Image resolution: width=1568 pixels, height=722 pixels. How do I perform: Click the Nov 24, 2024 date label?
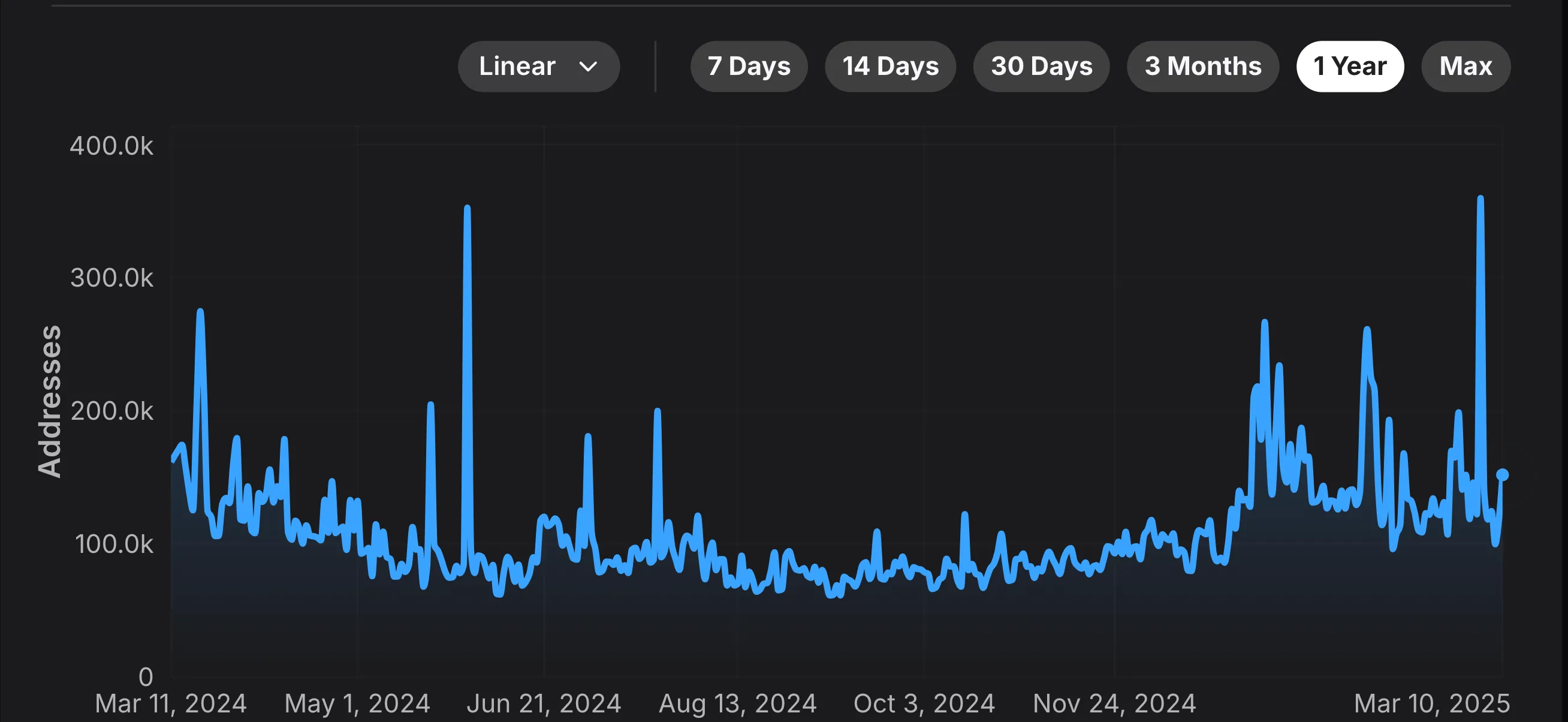[1114, 704]
